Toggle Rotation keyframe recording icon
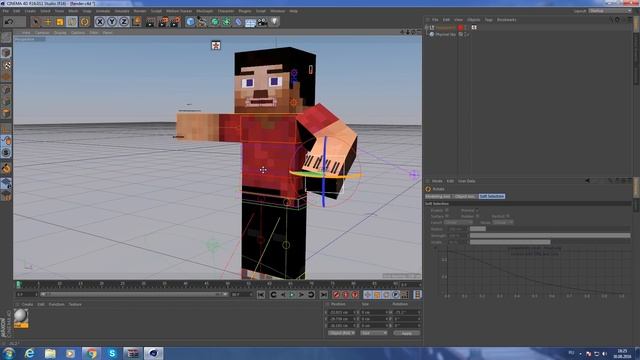 (387, 295)
